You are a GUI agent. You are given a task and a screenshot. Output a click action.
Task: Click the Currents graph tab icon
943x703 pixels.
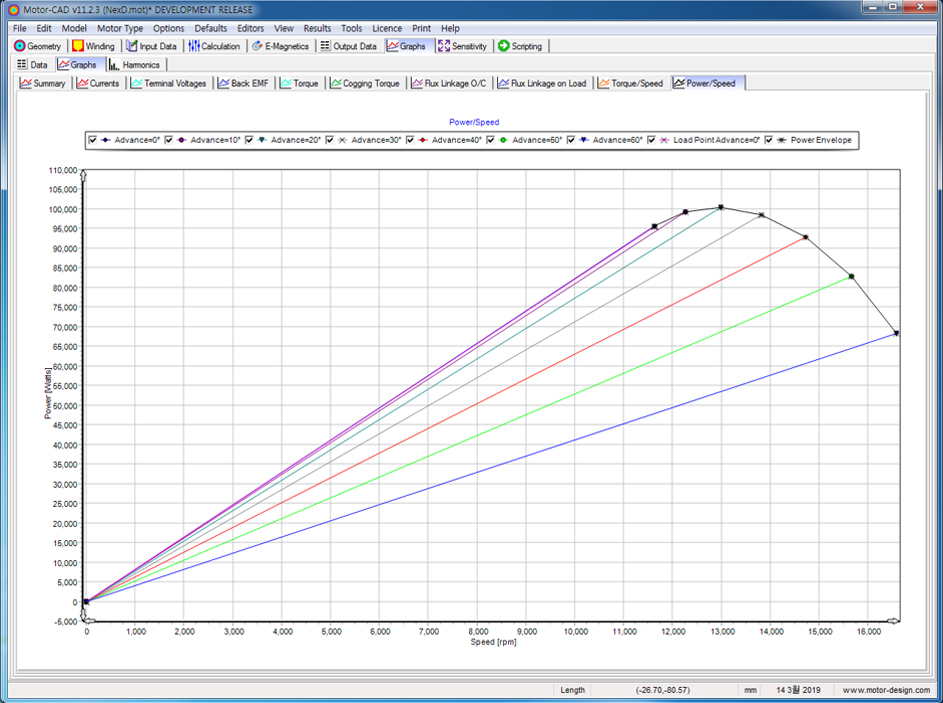tap(82, 83)
